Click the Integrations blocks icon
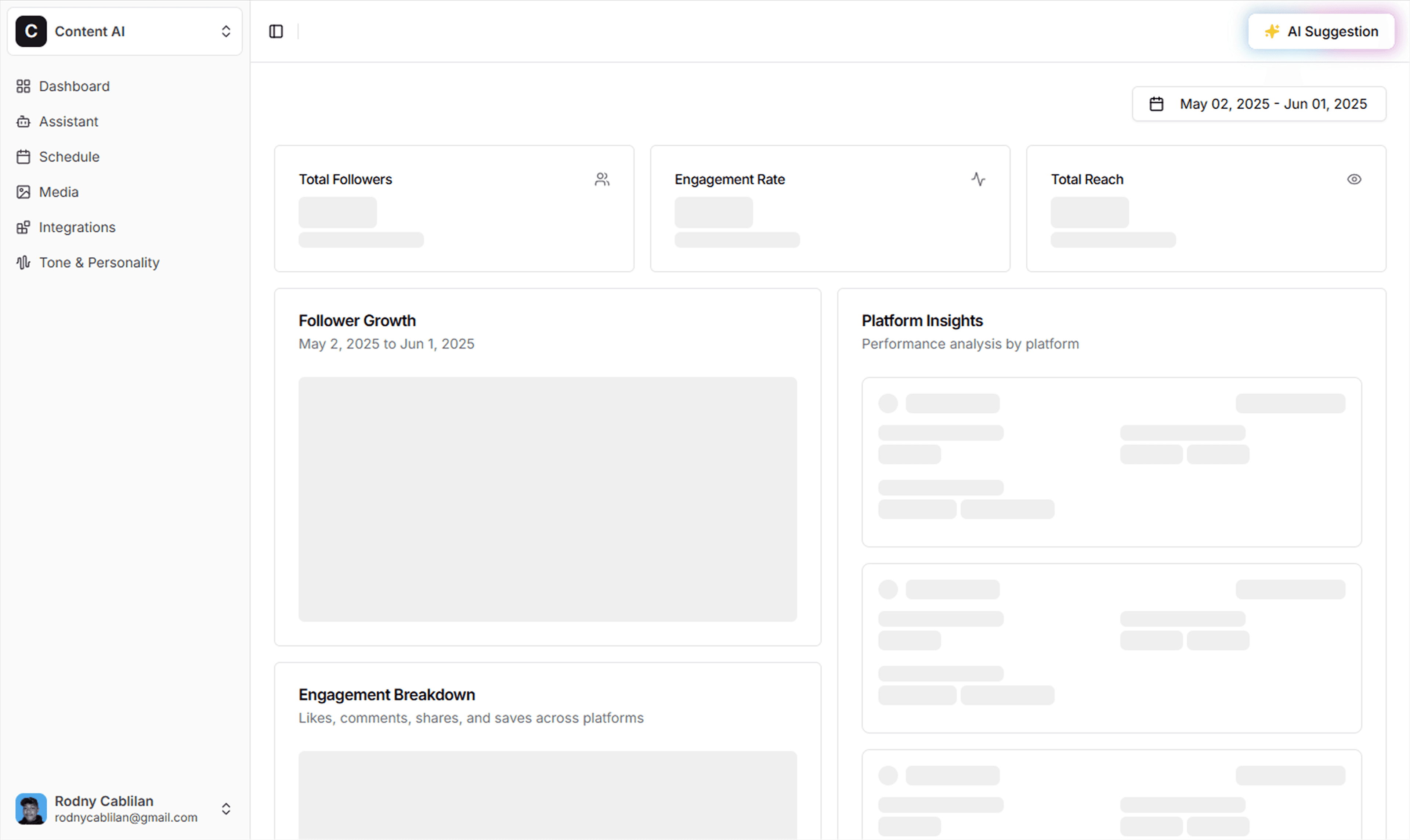 coord(23,228)
